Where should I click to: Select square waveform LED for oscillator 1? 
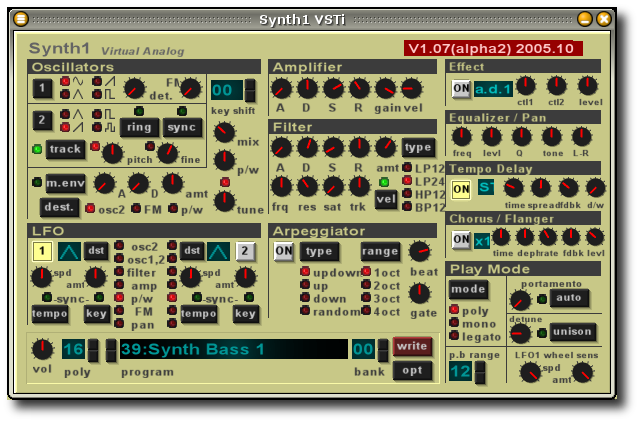97,94
